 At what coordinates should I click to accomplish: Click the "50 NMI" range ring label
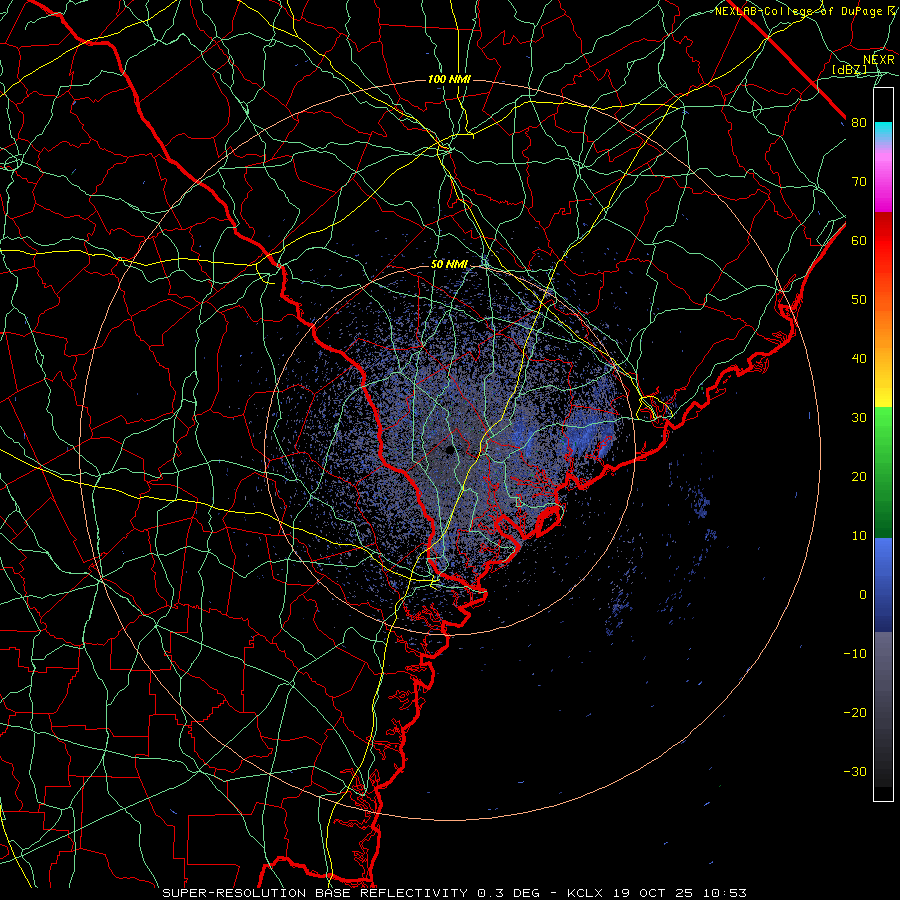449,264
